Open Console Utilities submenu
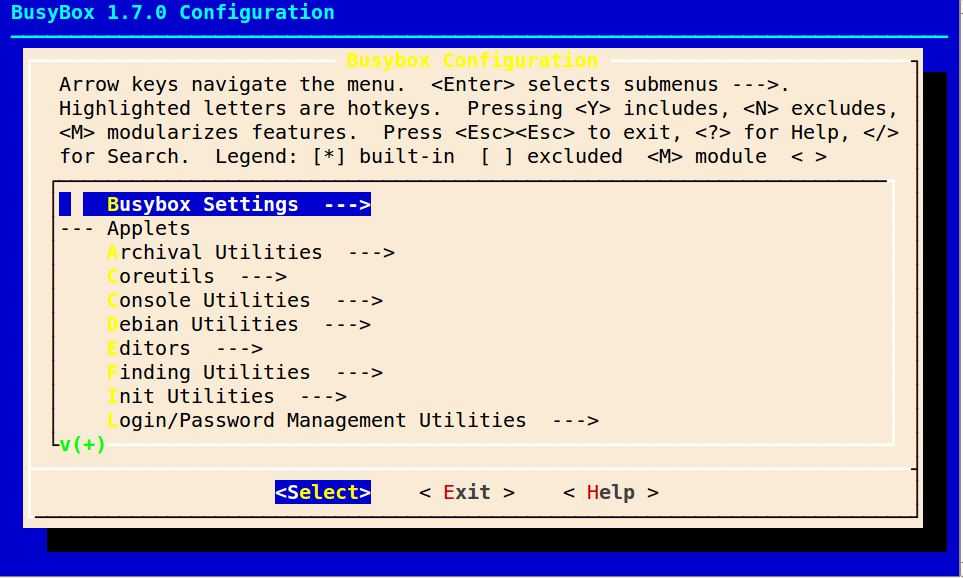 [244, 300]
